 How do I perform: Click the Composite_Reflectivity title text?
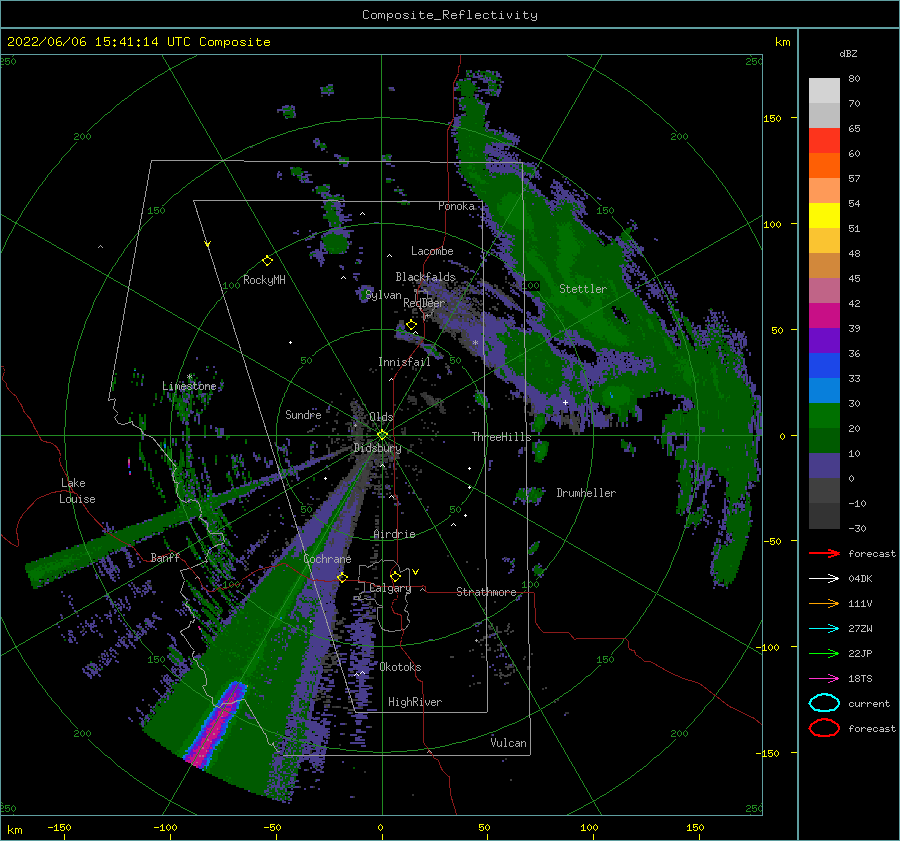(450, 15)
